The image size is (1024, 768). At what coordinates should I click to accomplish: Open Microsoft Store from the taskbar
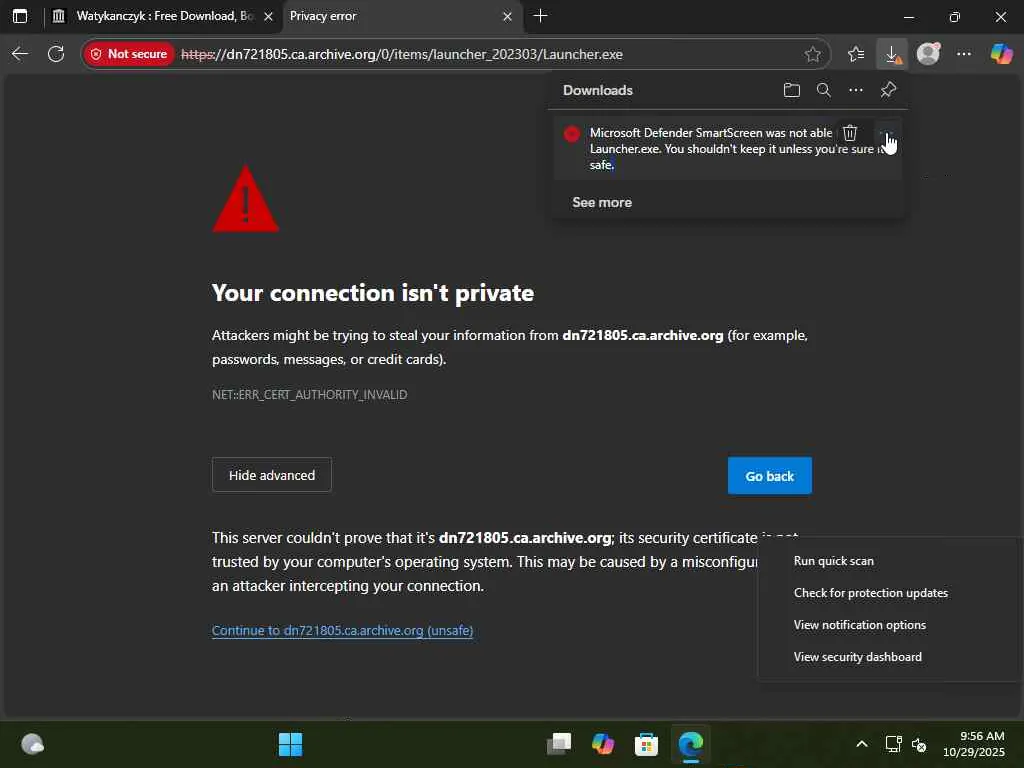(x=647, y=744)
